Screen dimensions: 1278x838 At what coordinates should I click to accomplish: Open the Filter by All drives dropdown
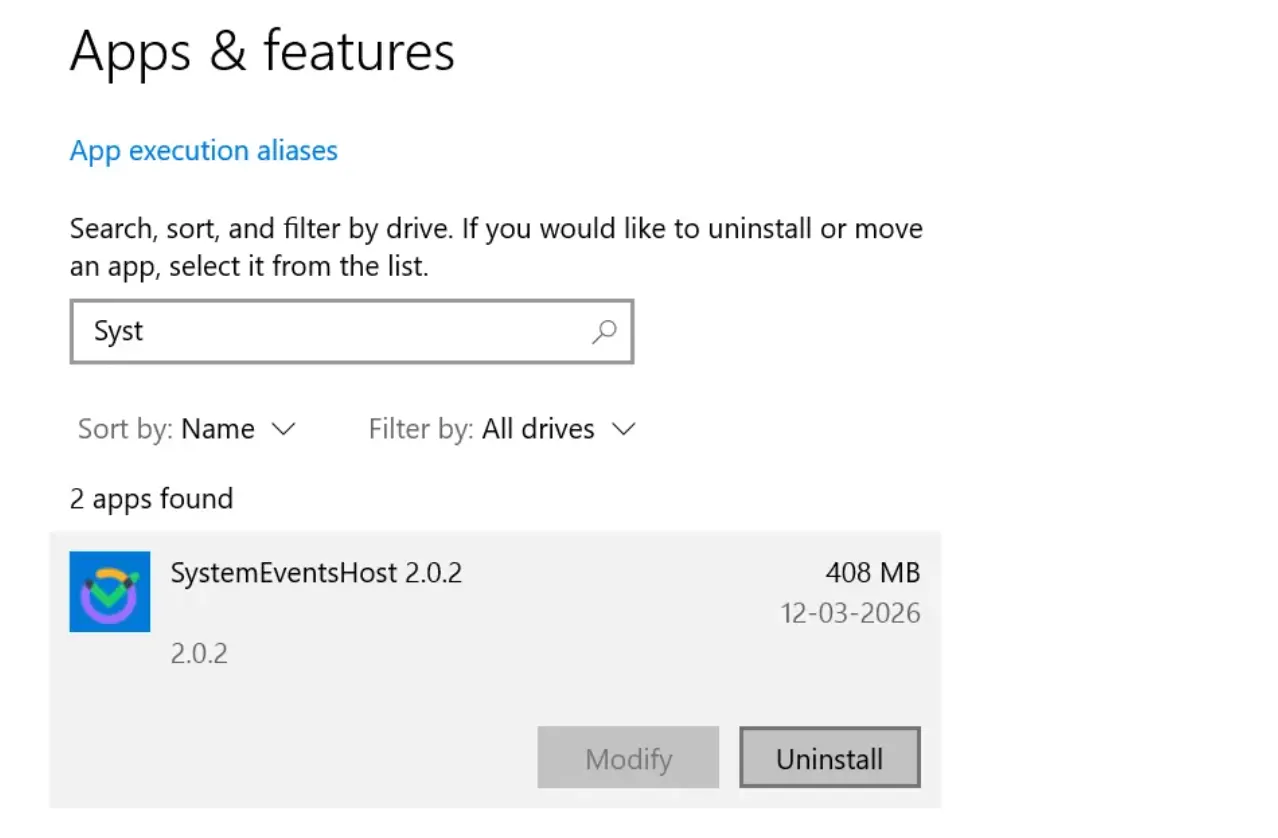point(538,429)
